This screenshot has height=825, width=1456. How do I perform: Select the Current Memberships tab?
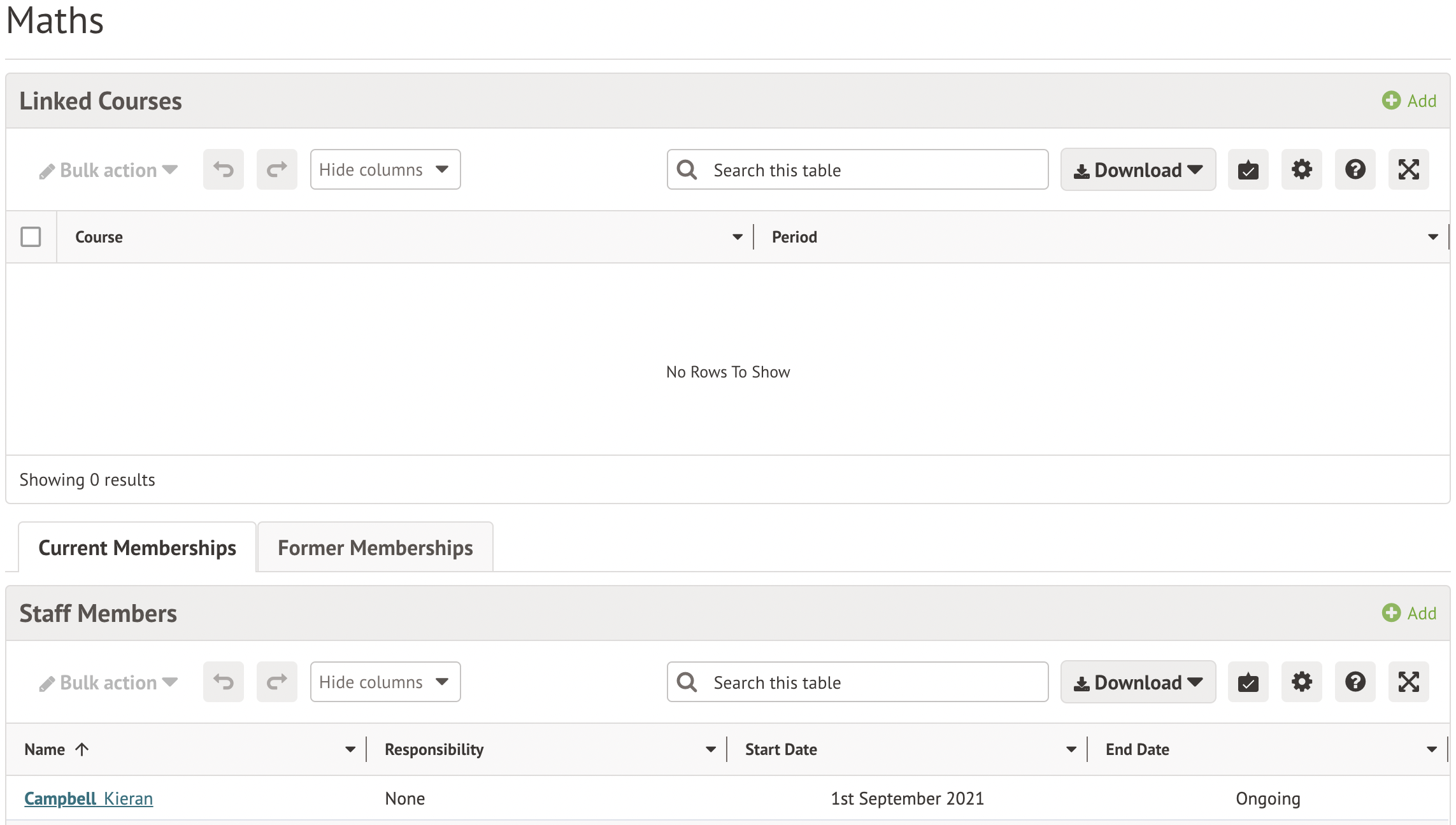click(137, 547)
